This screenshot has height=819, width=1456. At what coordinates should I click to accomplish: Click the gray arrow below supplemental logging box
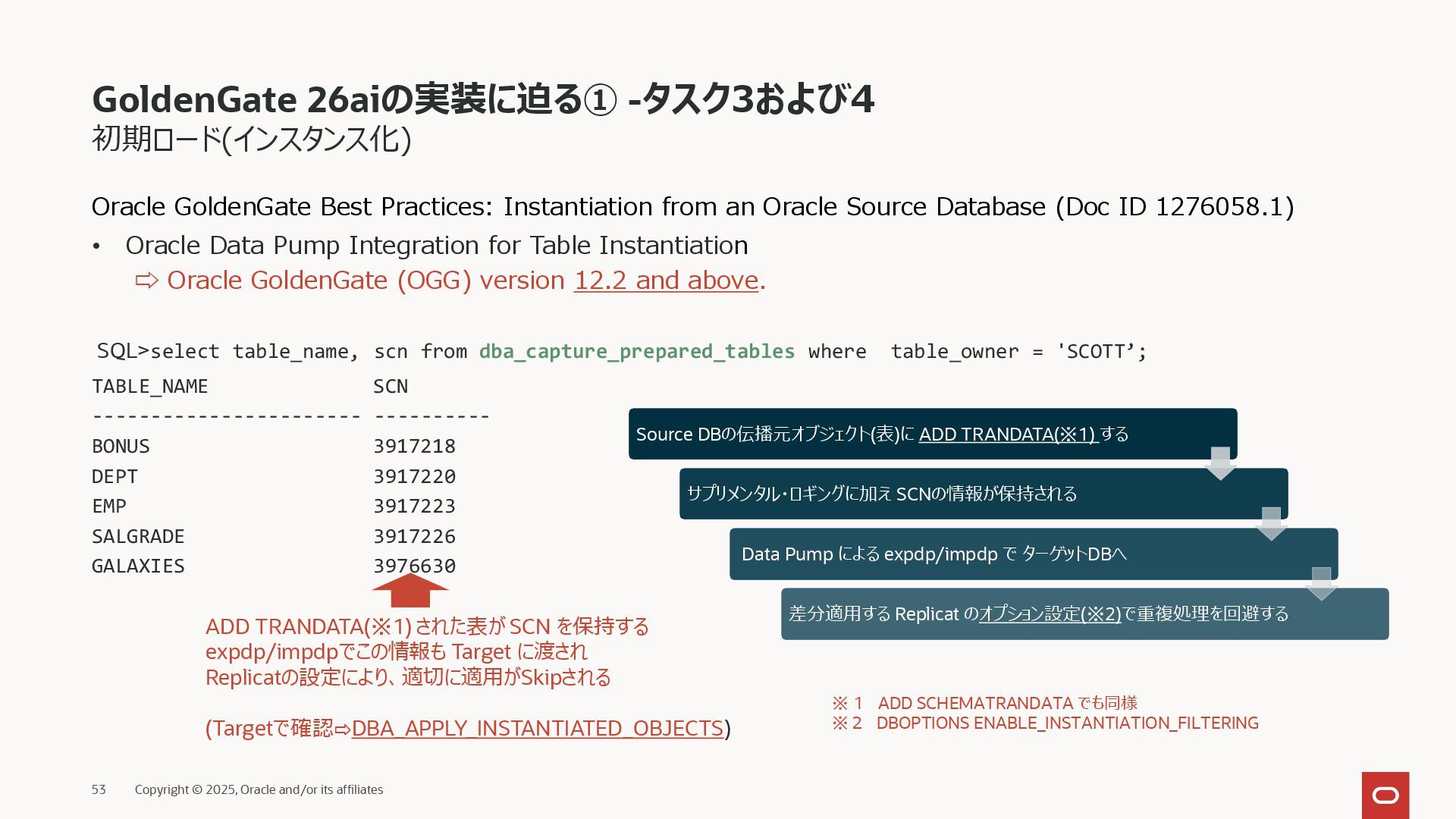point(1271,523)
